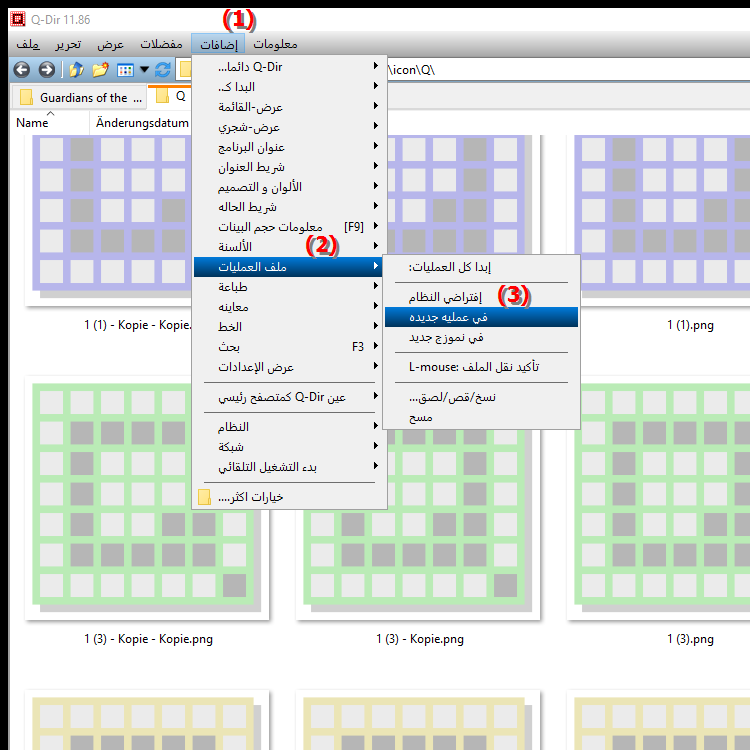
Task: Expand the شبكة submenu
Action: click(x=289, y=447)
